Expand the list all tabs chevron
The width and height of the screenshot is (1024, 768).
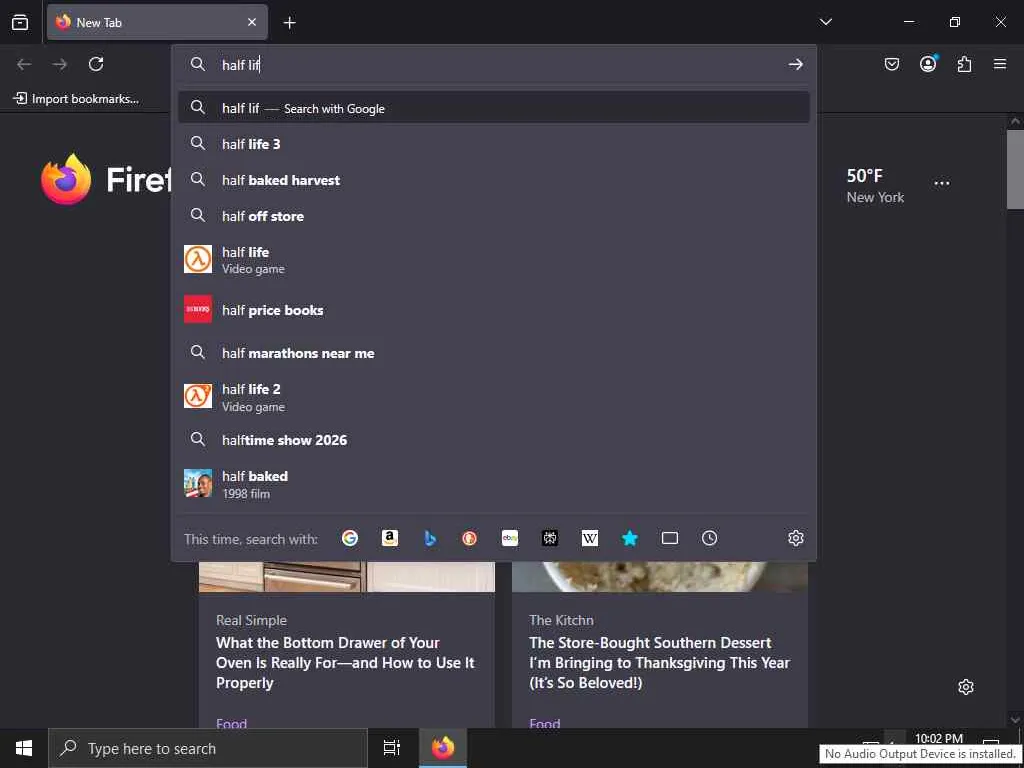pos(825,22)
